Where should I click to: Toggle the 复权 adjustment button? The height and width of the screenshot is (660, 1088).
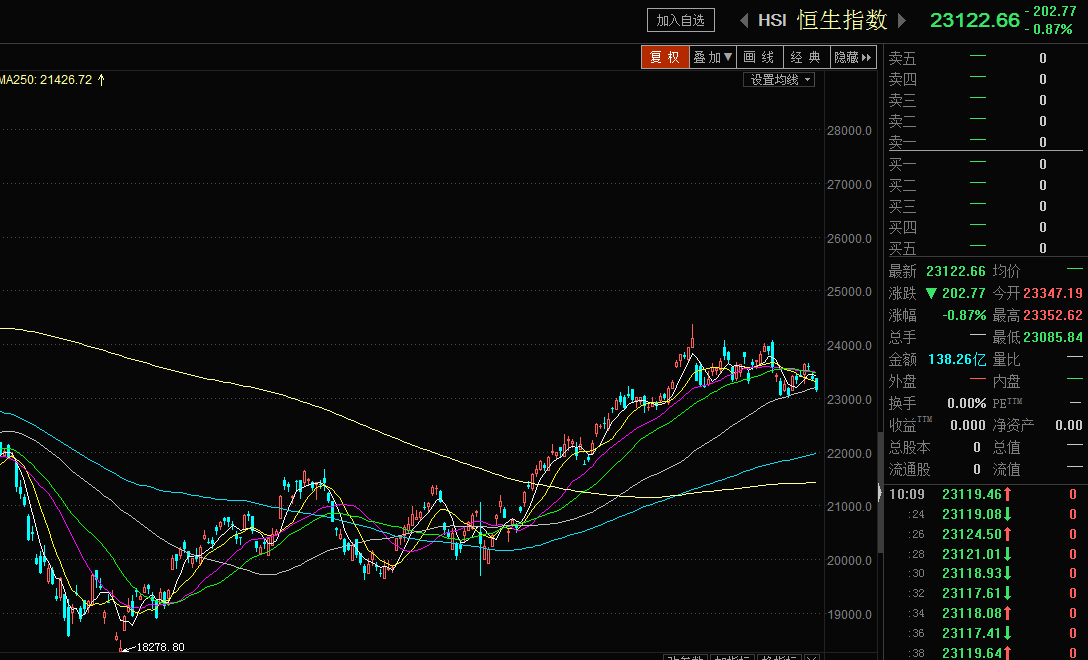pos(665,57)
